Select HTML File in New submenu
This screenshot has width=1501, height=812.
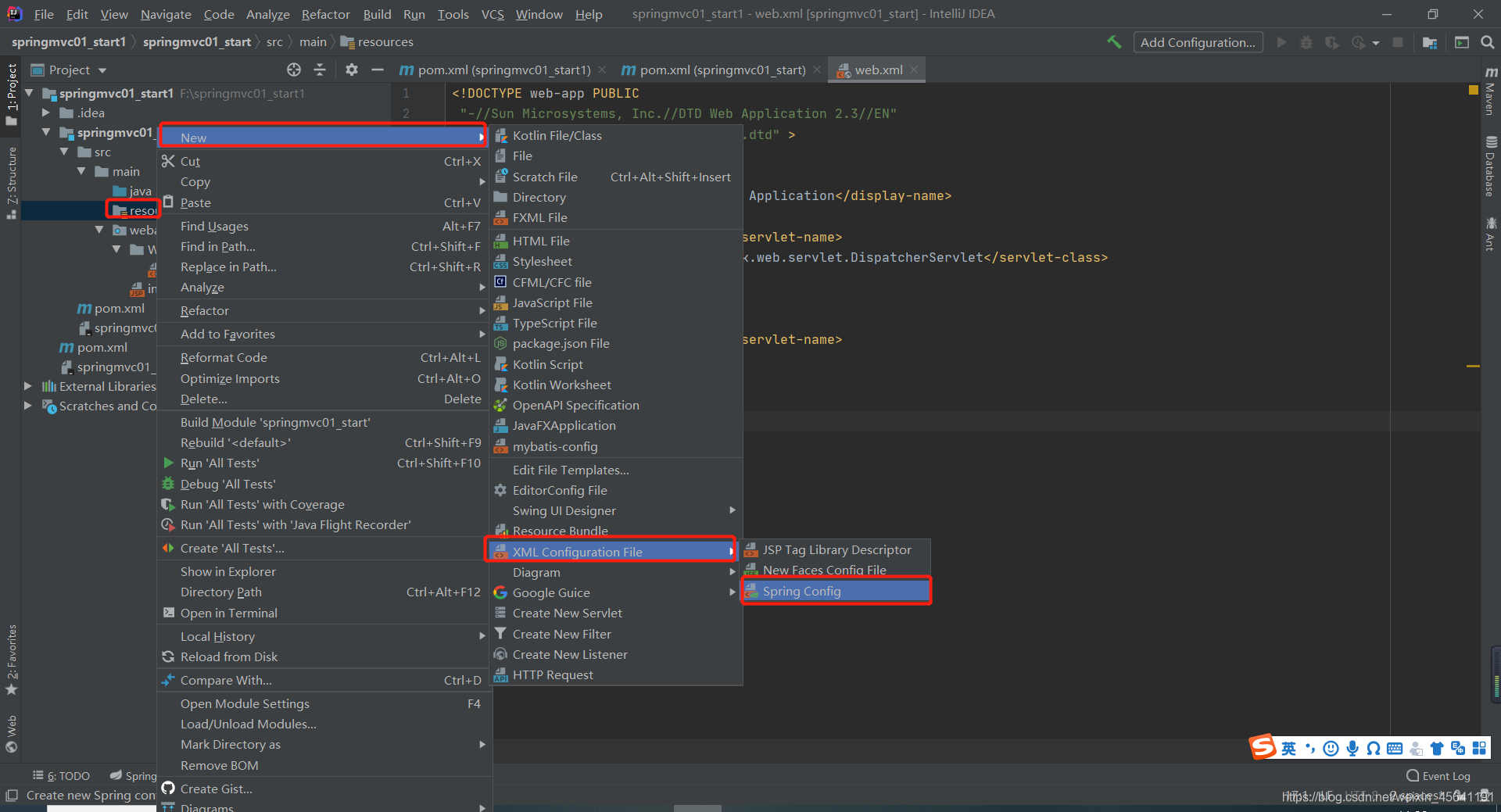[x=615, y=241]
